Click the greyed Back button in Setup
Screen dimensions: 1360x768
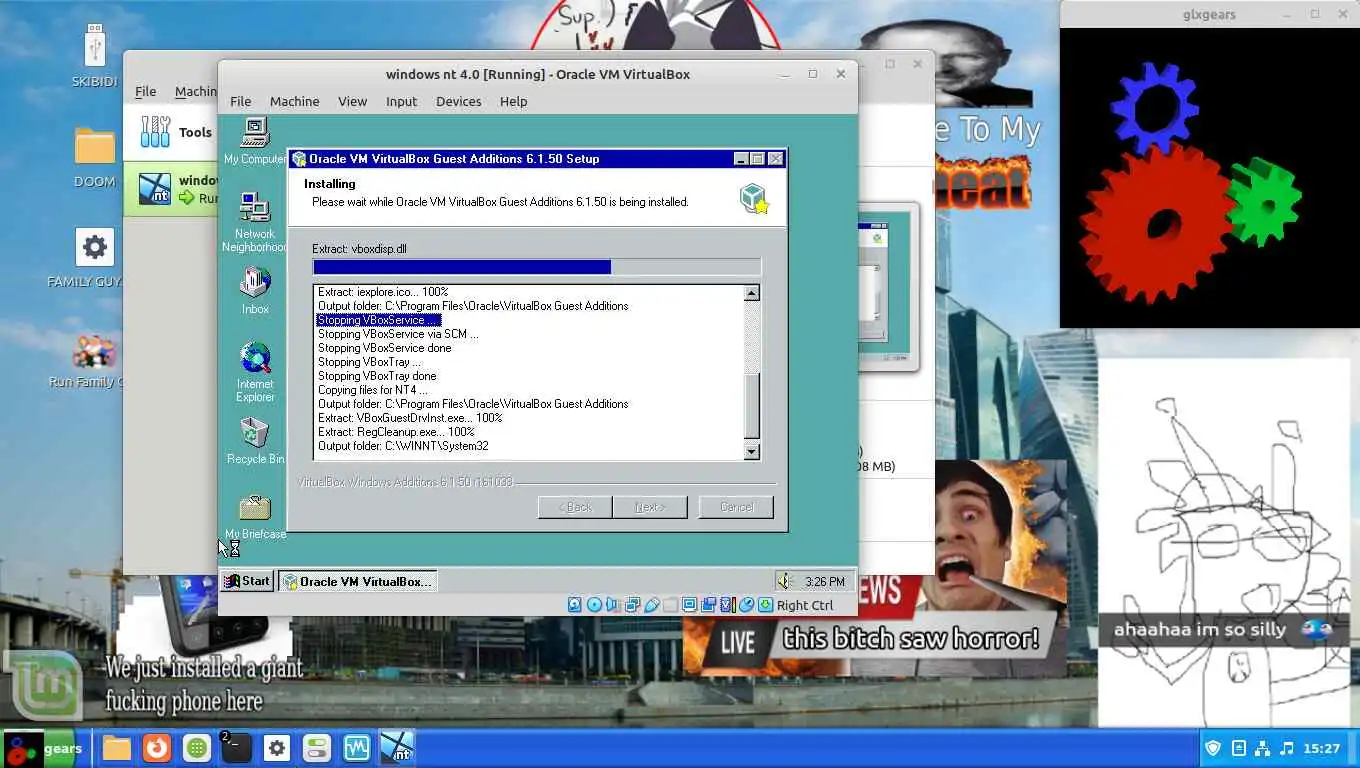point(575,507)
